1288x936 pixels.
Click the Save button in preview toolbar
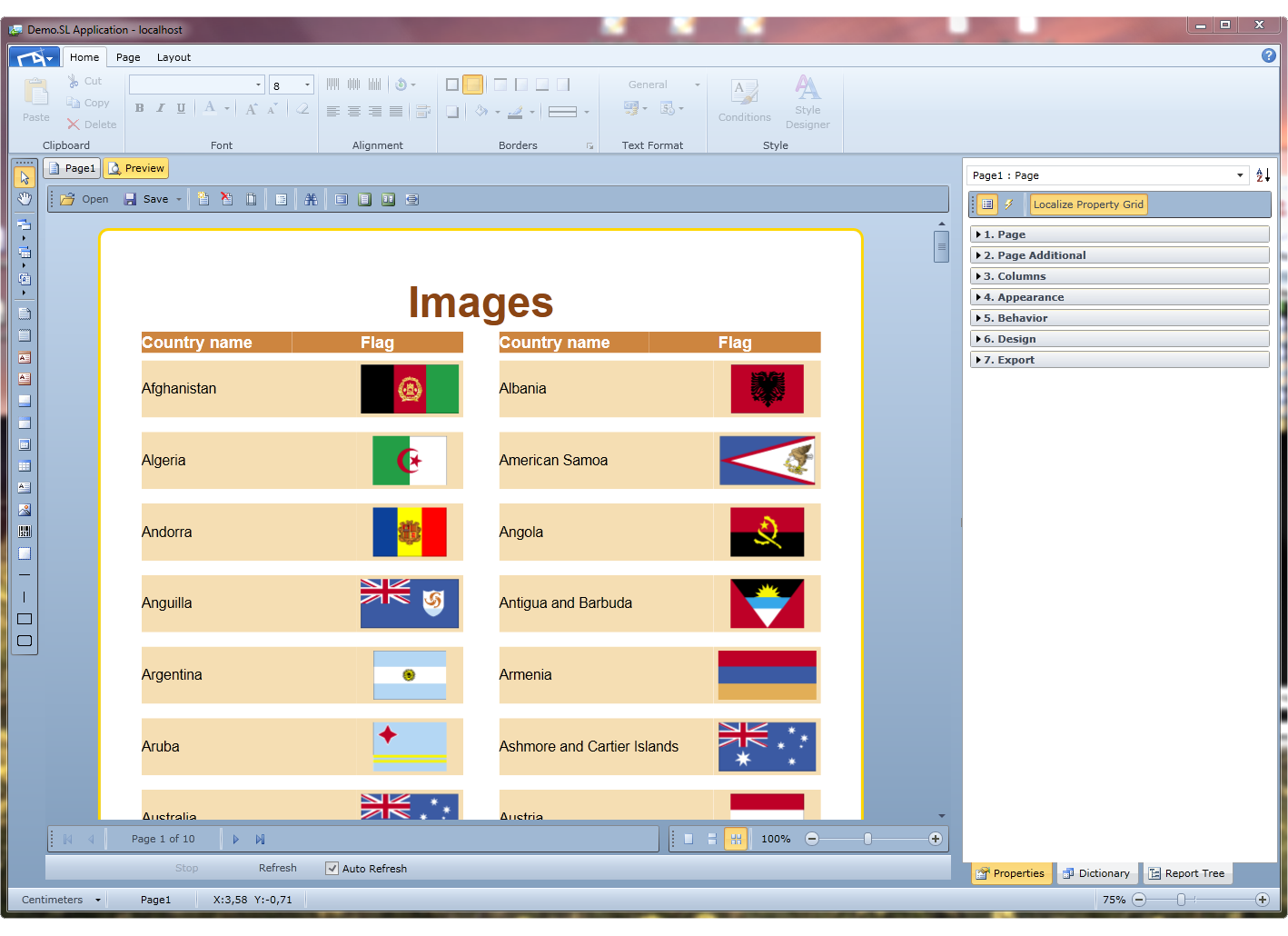click(x=147, y=199)
